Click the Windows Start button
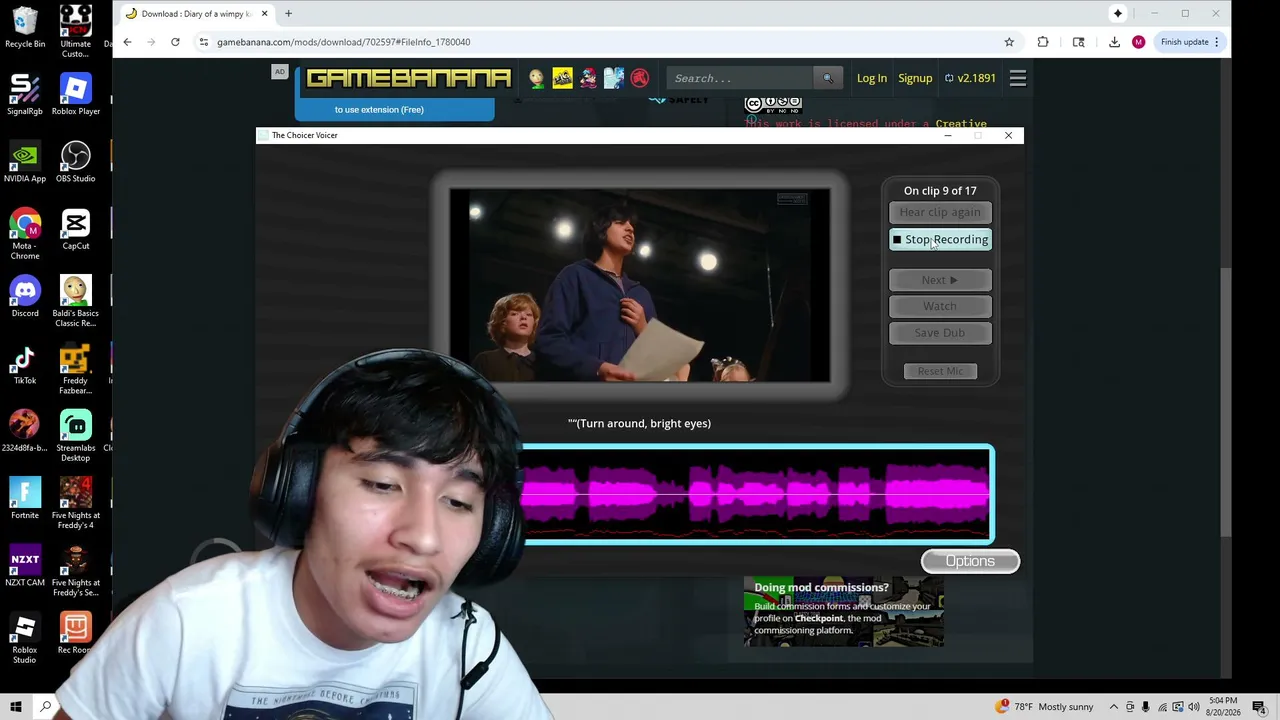The width and height of the screenshot is (1280, 720). pyautogui.click(x=16, y=707)
